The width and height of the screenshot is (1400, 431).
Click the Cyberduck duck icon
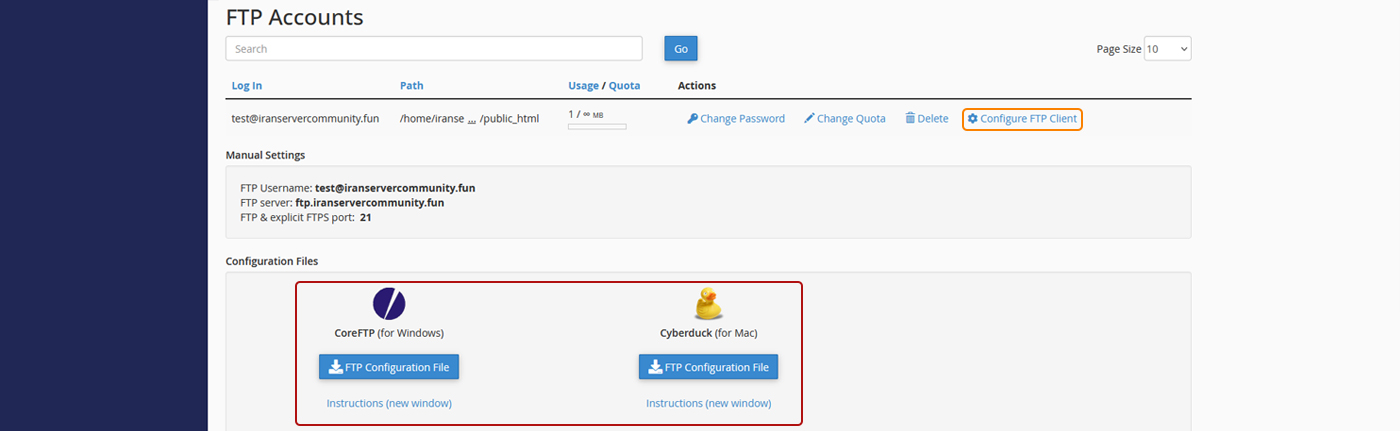(708, 304)
